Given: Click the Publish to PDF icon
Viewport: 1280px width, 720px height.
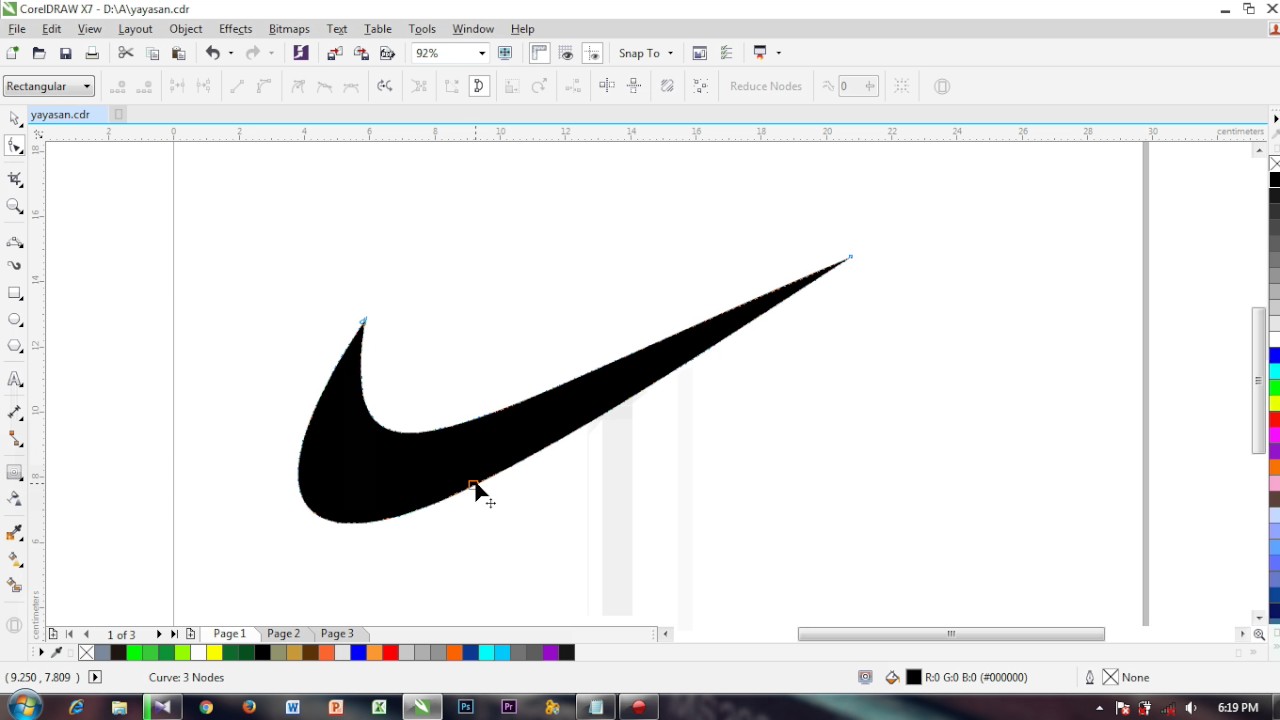Looking at the screenshot, I should [x=387, y=53].
